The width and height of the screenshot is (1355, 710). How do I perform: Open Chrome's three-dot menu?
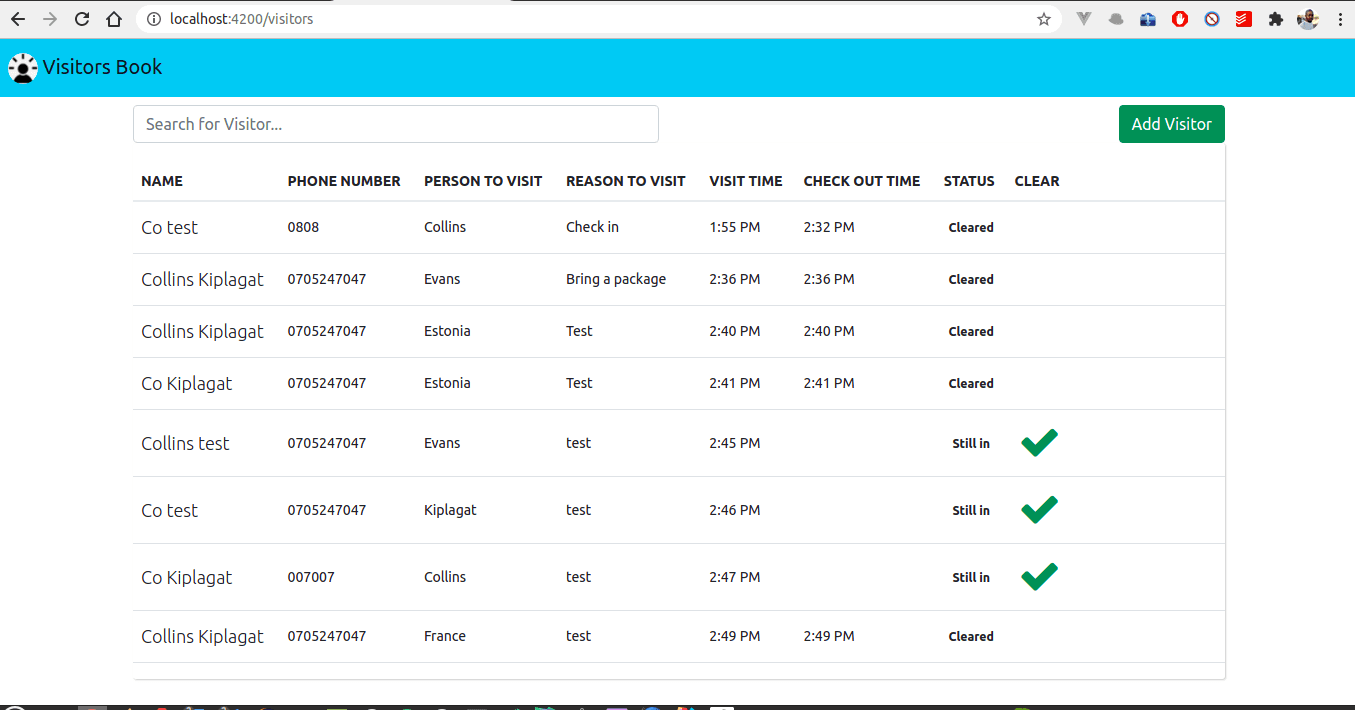(1339, 19)
